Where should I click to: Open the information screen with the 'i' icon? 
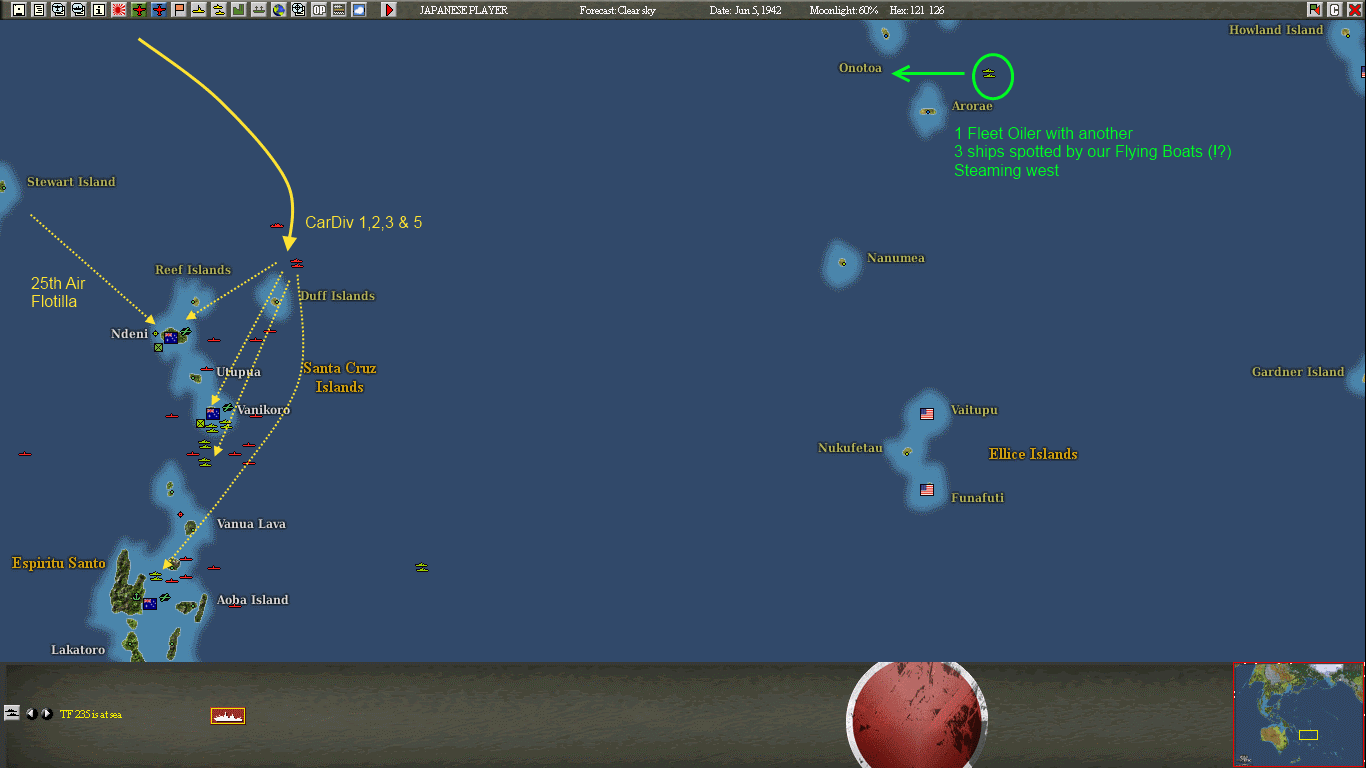click(98, 9)
